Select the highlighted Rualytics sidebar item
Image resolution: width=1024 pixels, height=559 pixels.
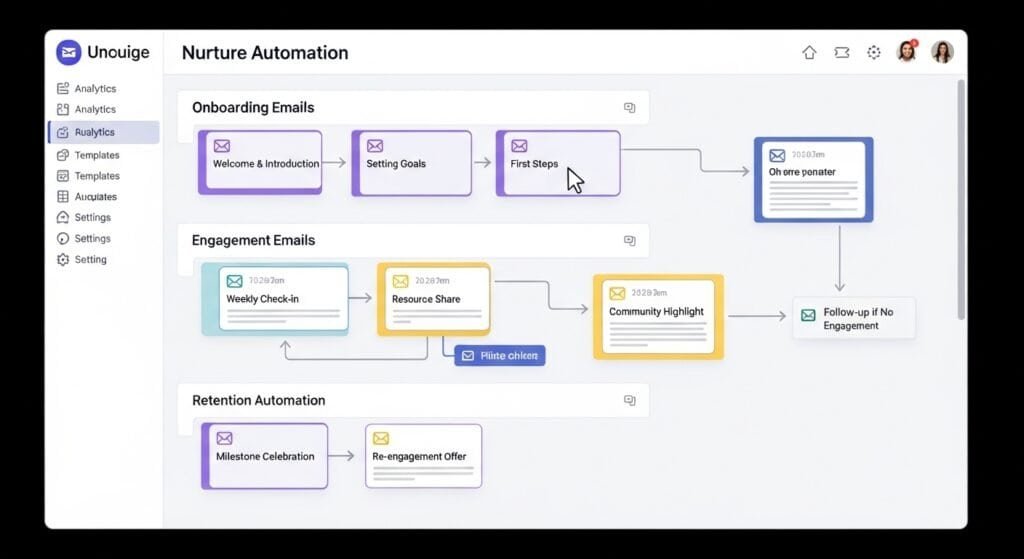tap(103, 132)
